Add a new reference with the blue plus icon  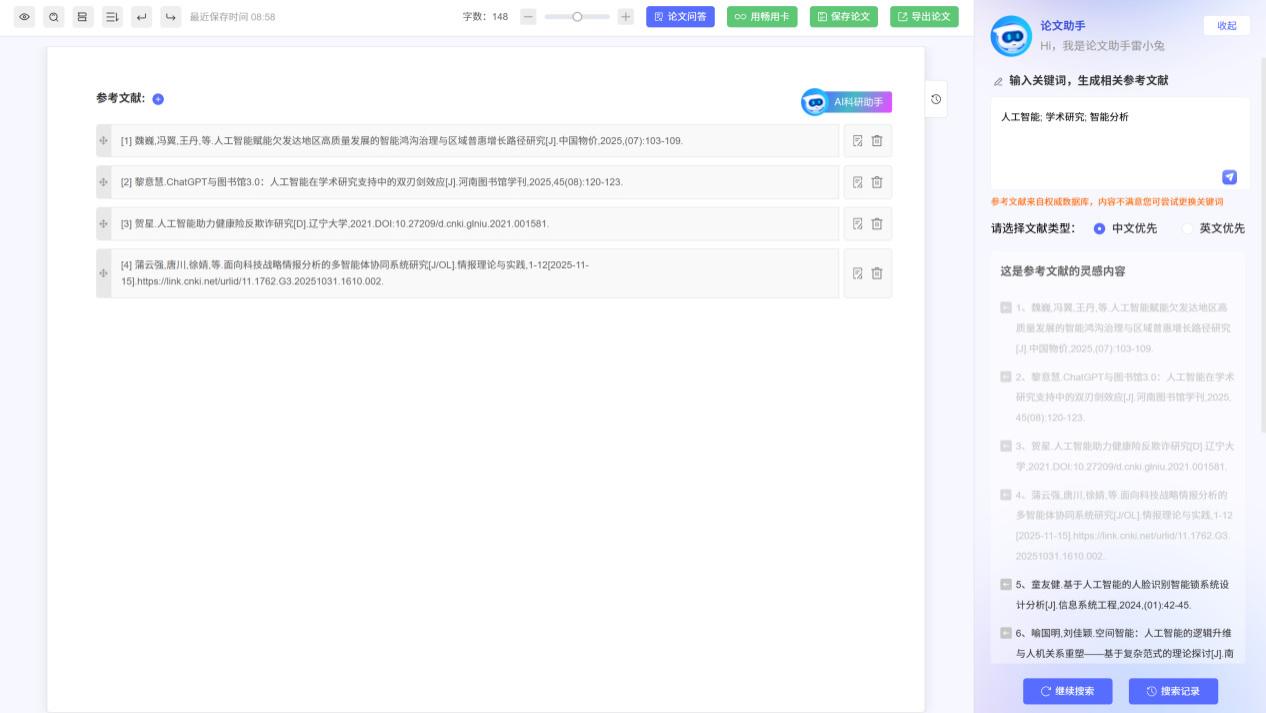[x=157, y=99]
